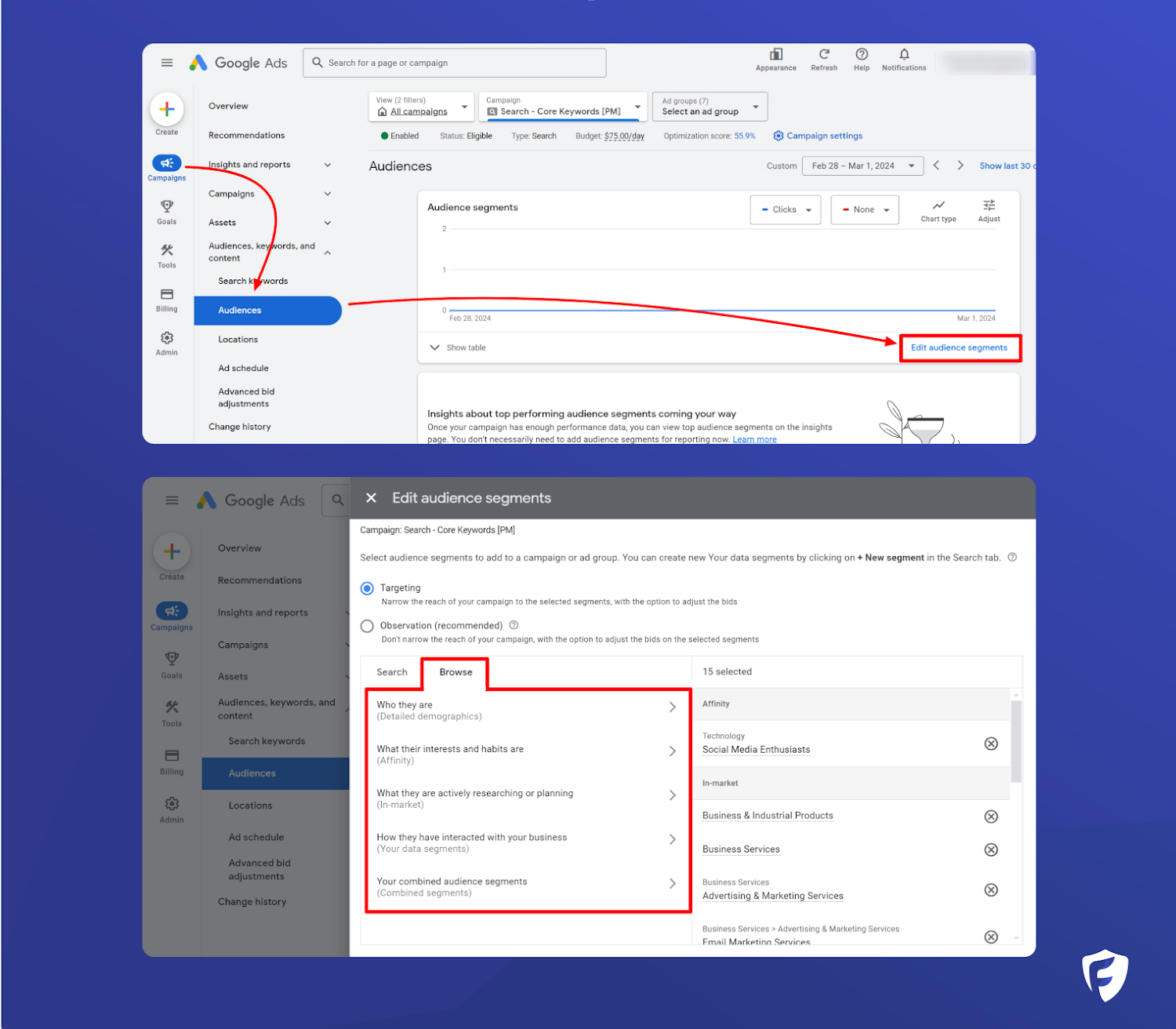Remove Social Media Enthusiasts segment

(991, 744)
